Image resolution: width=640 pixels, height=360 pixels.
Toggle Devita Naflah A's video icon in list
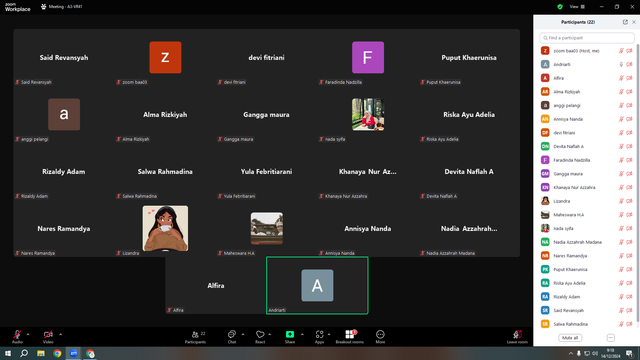(629, 147)
